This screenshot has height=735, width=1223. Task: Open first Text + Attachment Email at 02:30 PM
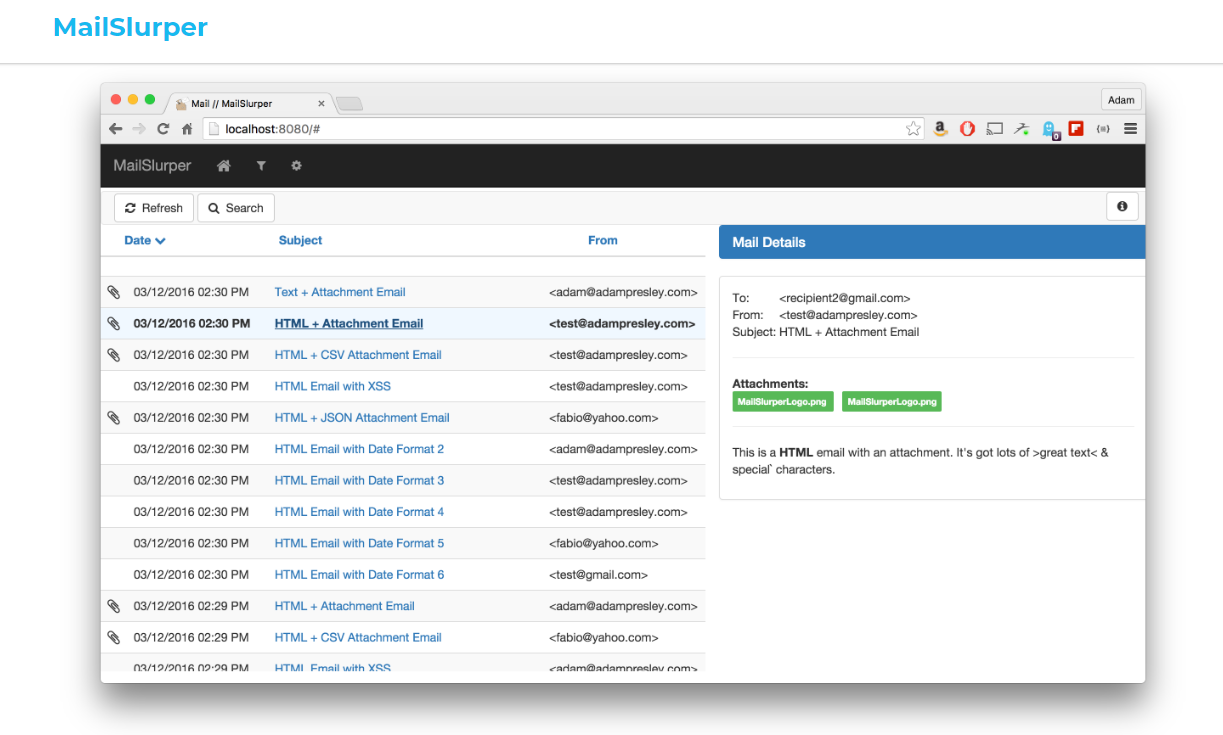pos(340,292)
